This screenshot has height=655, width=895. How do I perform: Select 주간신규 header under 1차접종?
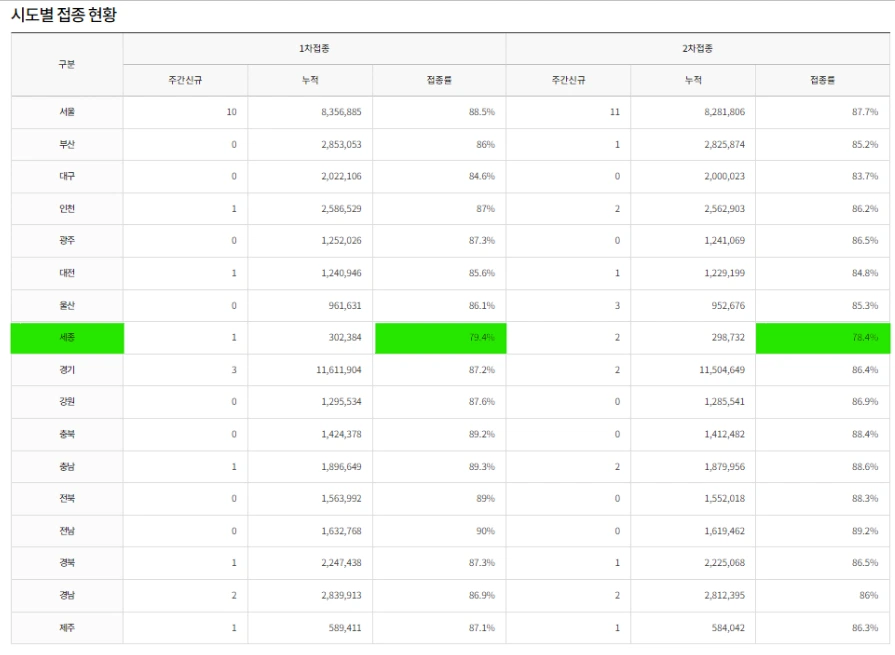pyautogui.click(x=185, y=80)
